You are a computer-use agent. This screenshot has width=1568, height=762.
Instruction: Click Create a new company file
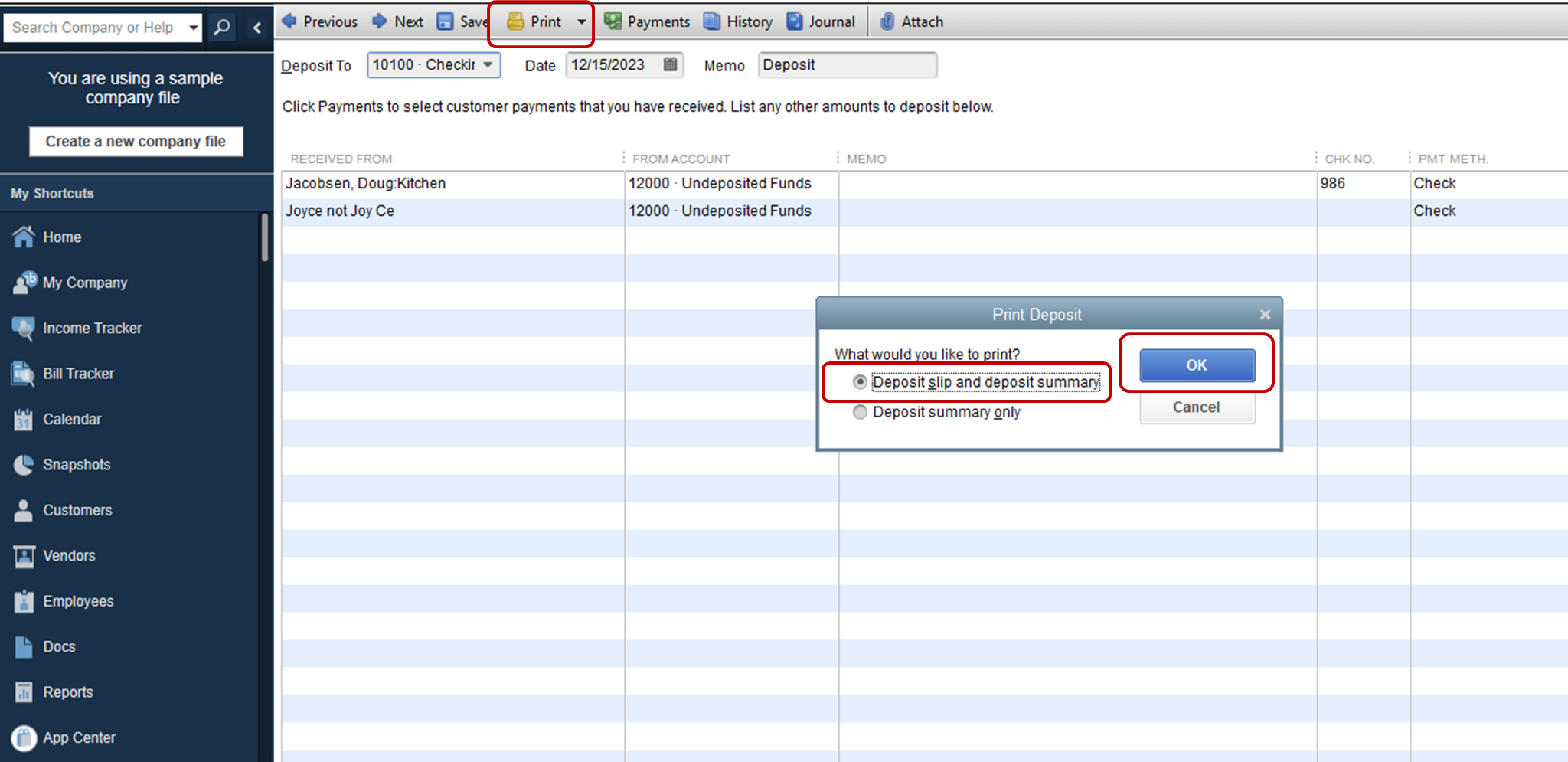(x=136, y=141)
